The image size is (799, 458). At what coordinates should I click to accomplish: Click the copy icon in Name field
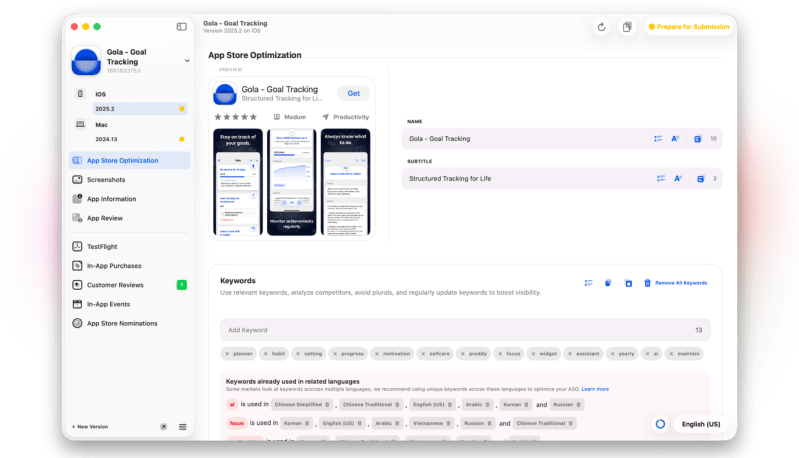tap(698, 139)
